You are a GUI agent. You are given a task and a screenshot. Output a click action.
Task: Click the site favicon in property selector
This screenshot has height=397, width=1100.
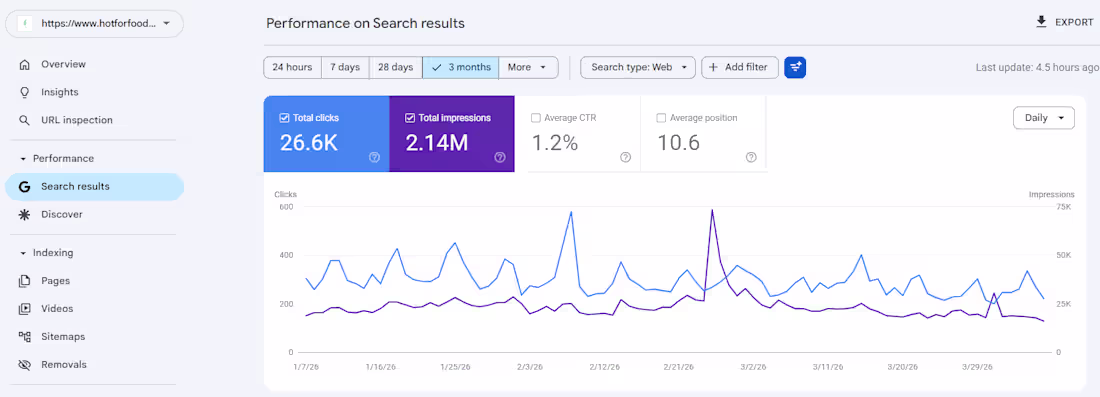pyautogui.click(x=25, y=23)
